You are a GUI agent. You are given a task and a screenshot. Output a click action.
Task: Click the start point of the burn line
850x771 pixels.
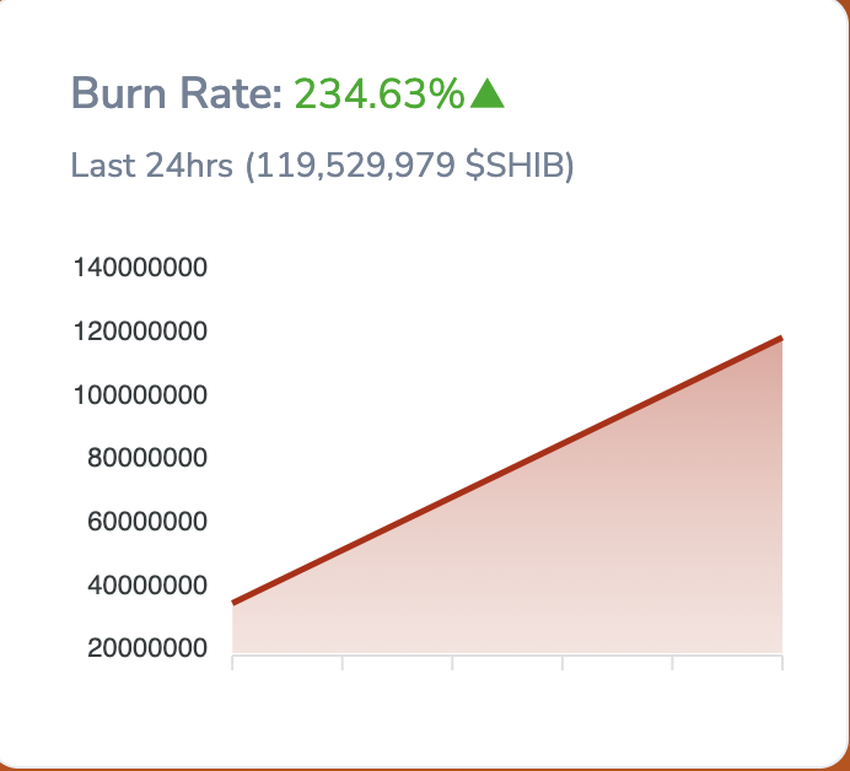pos(234,601)
